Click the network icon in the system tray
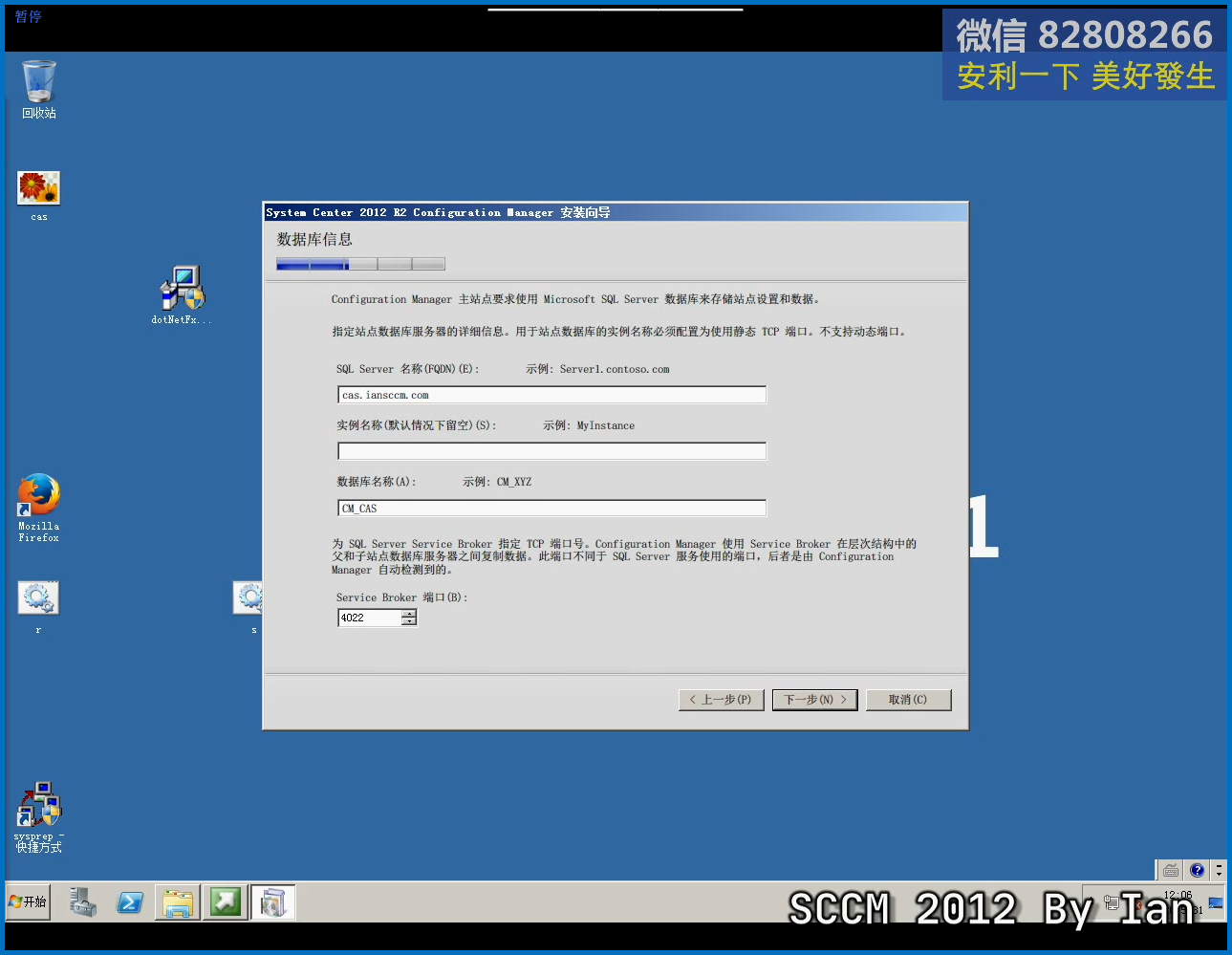Image resolution: width=1232 pixels, height=955 pixels. pos(1112,901)
